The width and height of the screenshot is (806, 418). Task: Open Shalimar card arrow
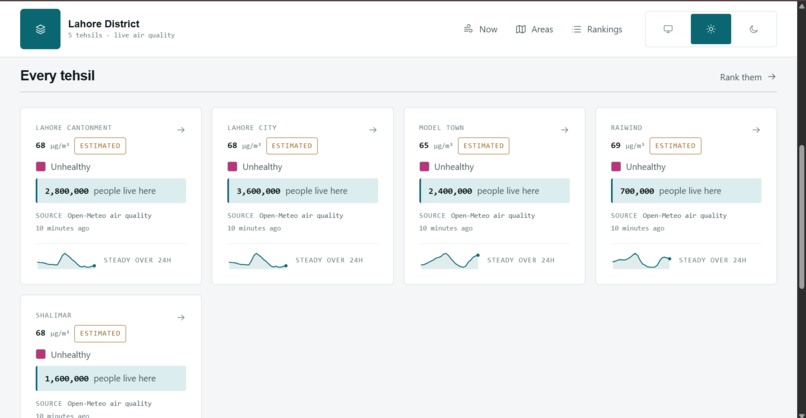[x=181, y=318]
